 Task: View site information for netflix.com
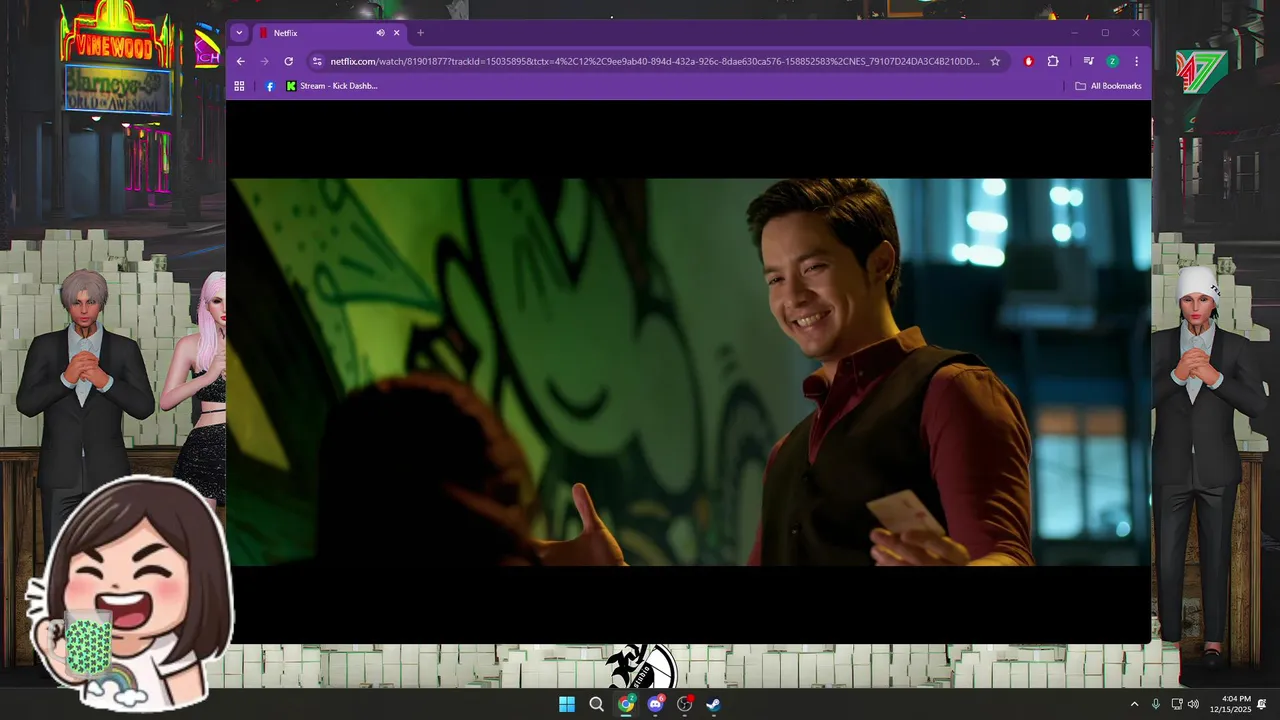[x=317, y=61]
